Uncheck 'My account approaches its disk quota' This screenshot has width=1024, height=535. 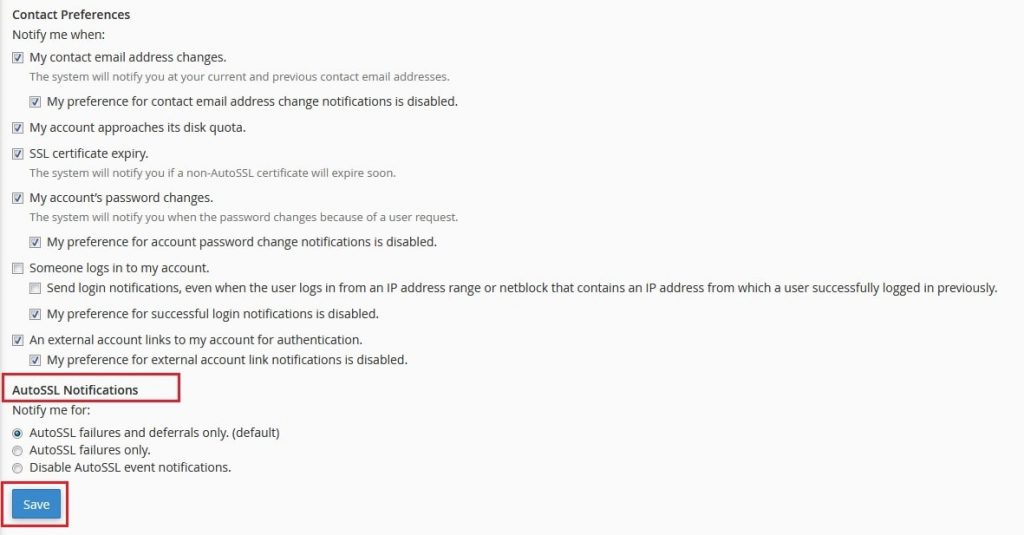(x=18, y=128)
